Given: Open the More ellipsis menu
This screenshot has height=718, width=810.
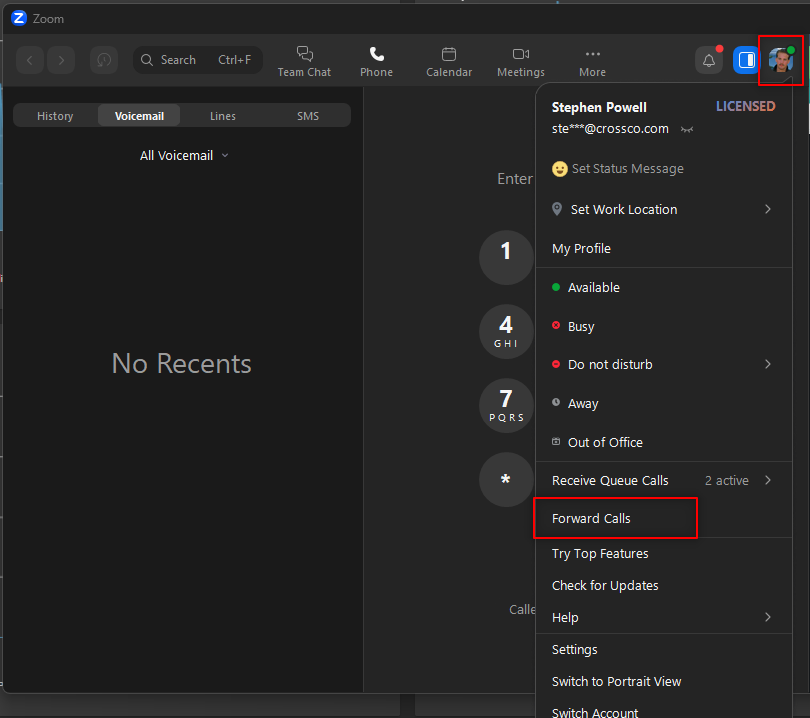Looking at the screenshot, I should click(593, 54).
